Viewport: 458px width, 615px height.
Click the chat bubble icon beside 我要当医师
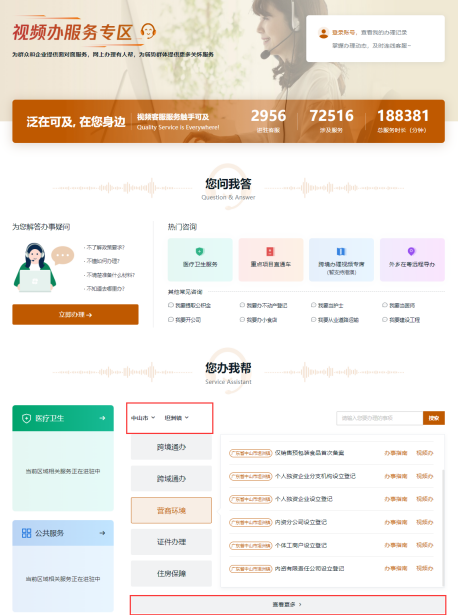(x=385, y=305)
